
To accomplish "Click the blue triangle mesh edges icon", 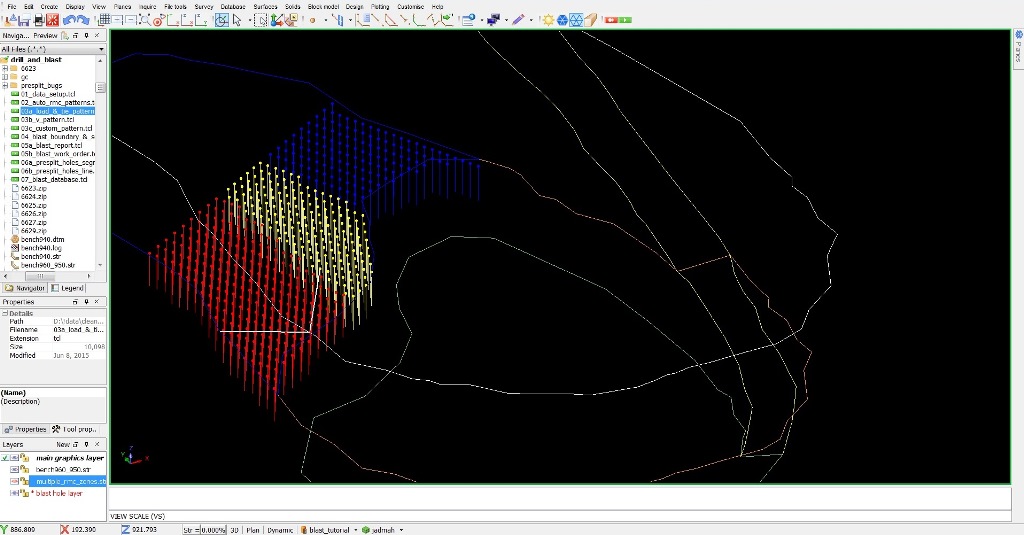I will click(x=576, y=20).
